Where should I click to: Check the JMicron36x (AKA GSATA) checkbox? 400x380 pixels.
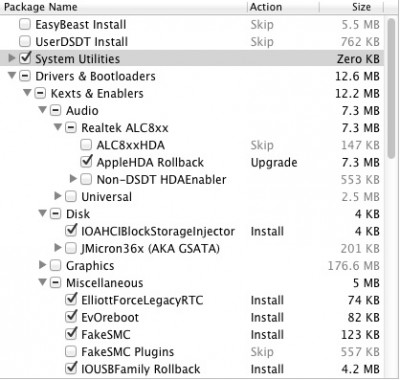click(71, 248)
